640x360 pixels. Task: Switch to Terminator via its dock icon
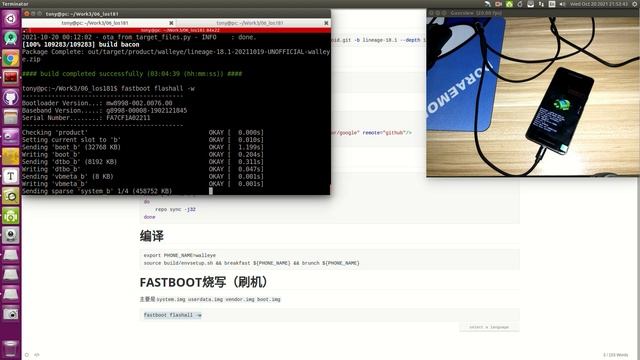pos(11,78)
